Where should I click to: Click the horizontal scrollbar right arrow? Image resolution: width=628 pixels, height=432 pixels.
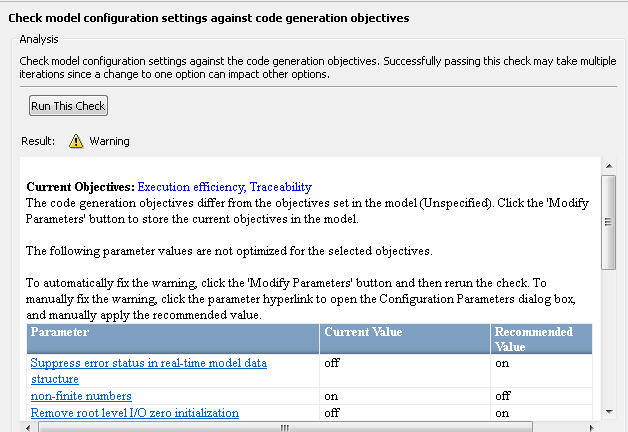591,427
